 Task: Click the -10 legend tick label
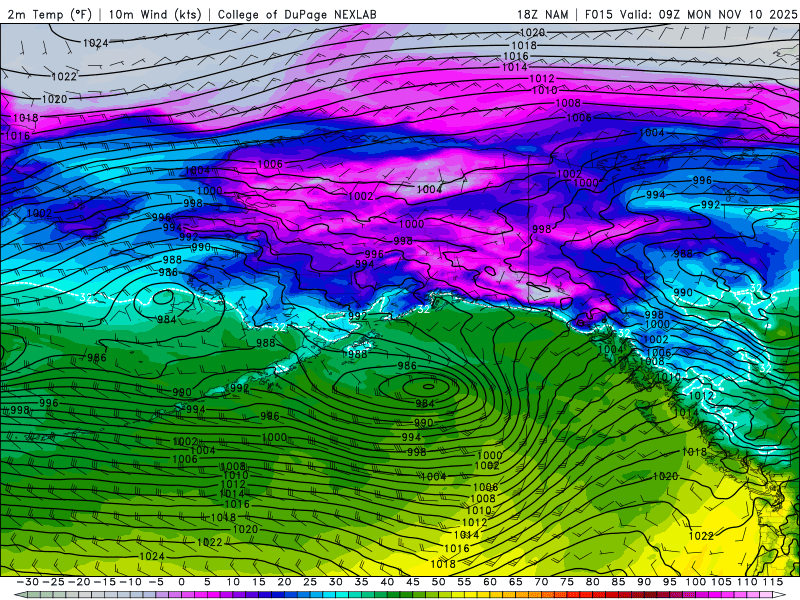[130, 582]
